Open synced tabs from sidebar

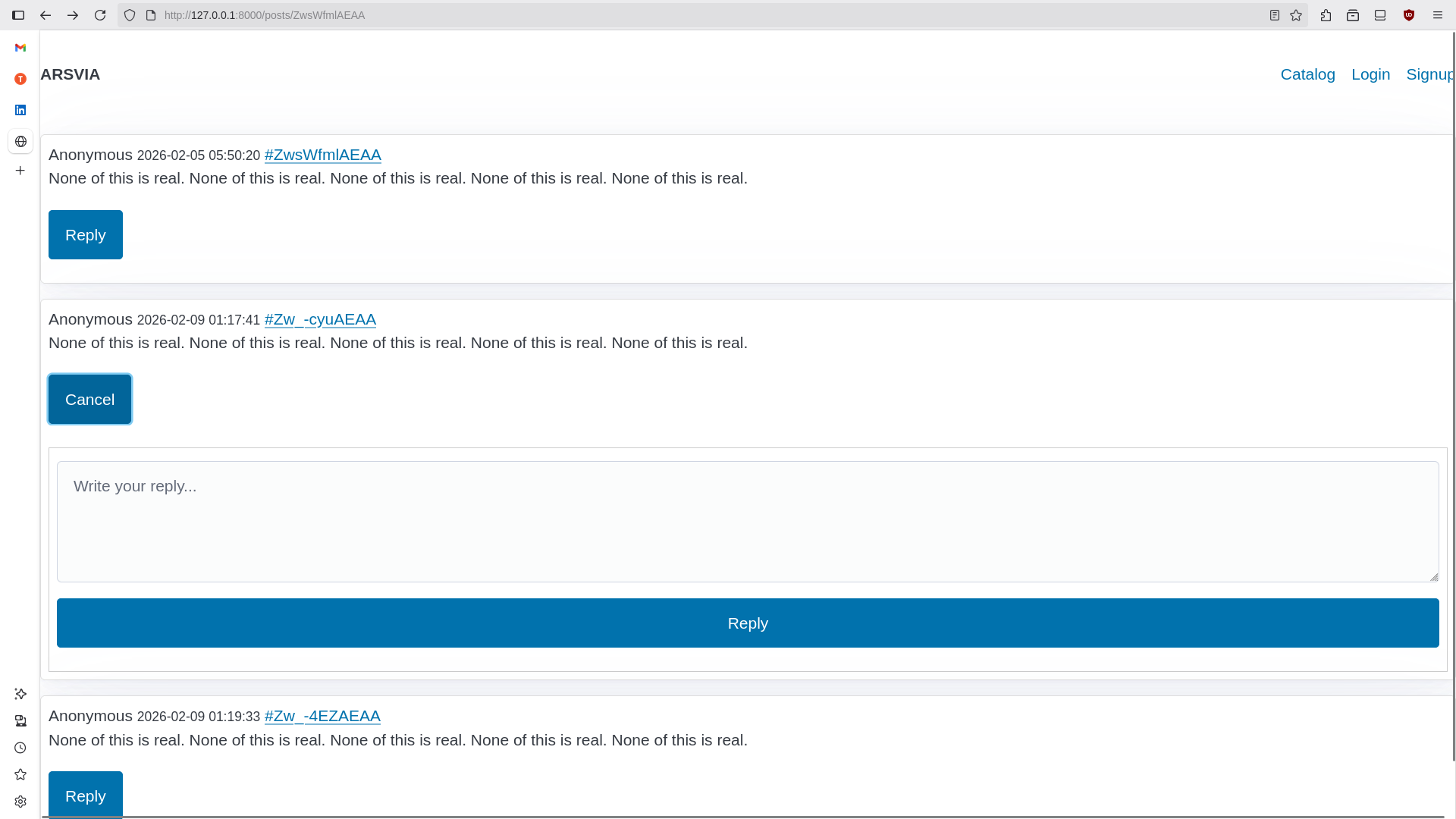[20, 720]
